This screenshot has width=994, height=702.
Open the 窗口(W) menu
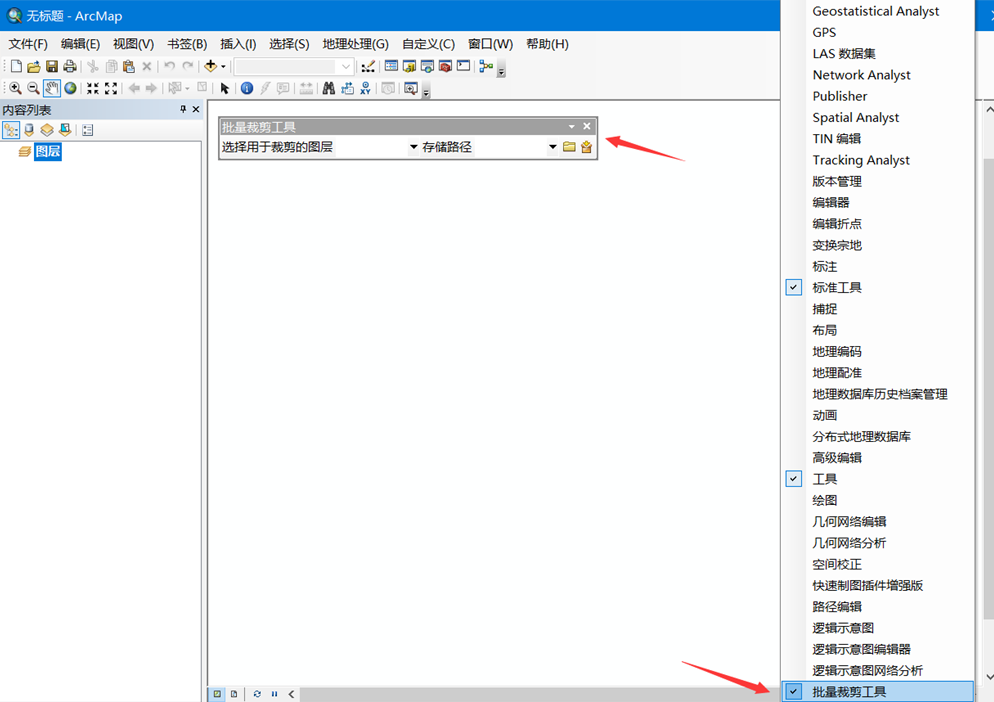tap(491, 44)
